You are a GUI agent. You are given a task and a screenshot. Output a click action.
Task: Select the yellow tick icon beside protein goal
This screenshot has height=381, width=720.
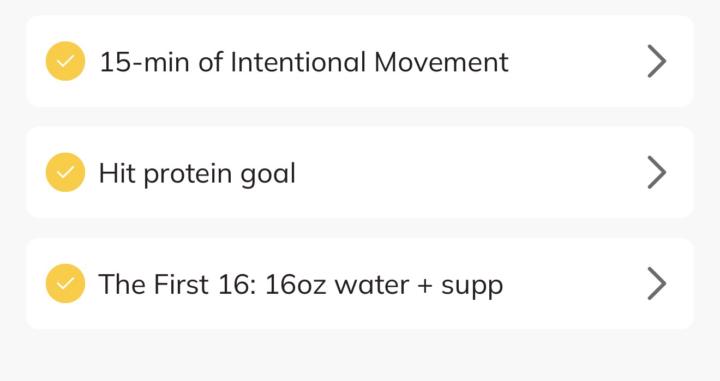pyautogui.click(x=65, y=172)
